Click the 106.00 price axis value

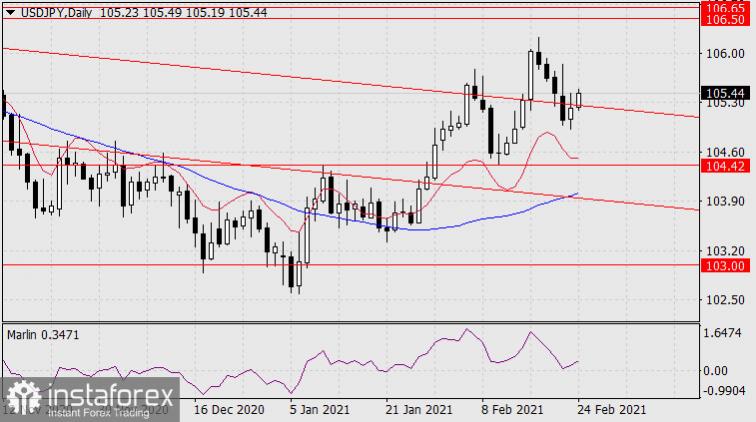(x=725, y=54)
